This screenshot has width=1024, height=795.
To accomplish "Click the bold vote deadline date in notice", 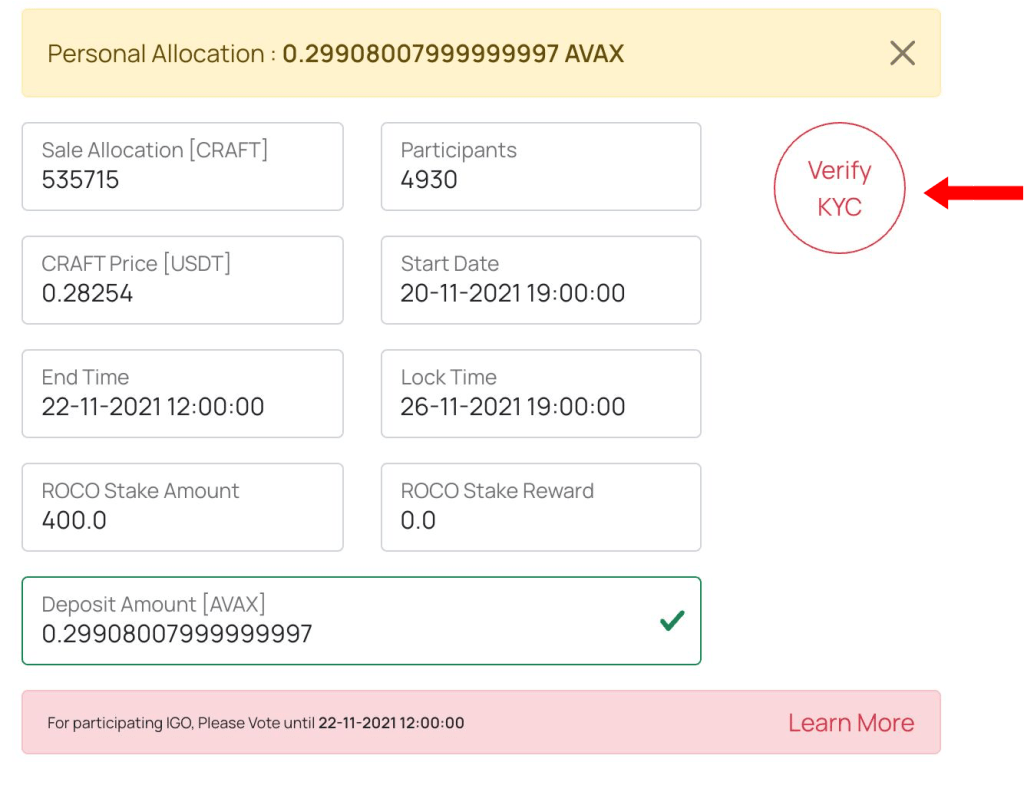I will (391, 723).
